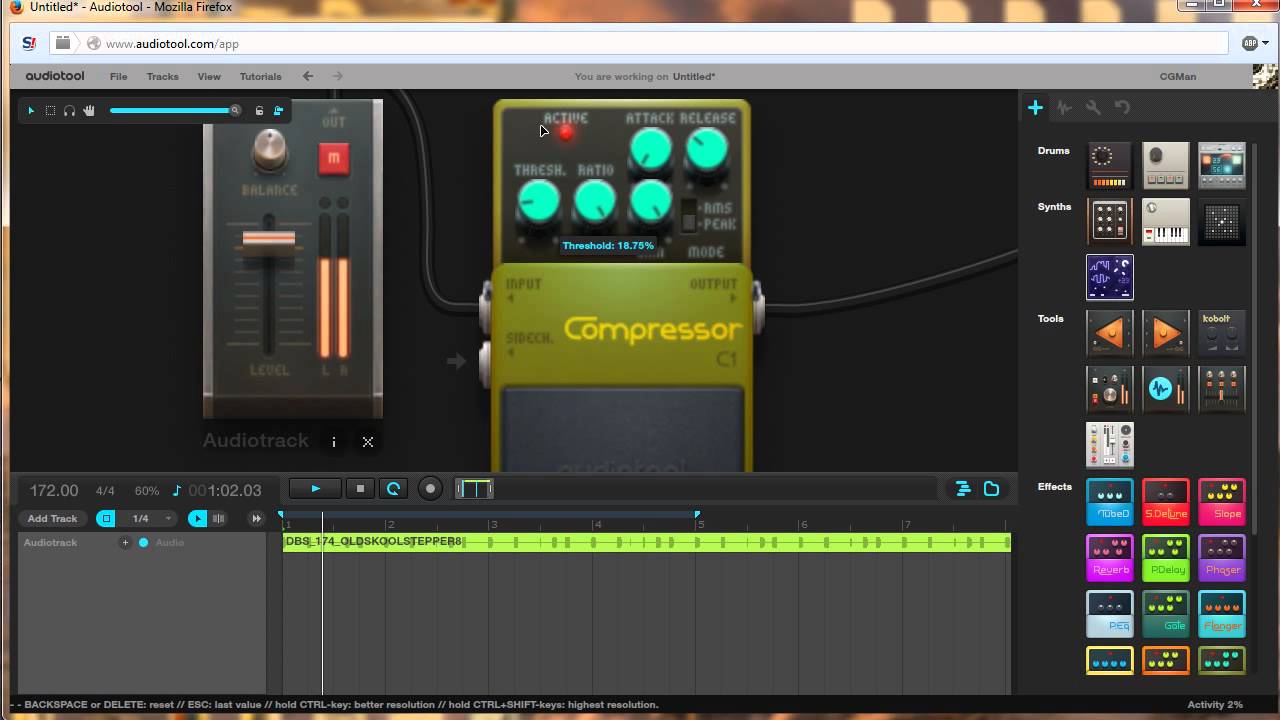This screenshot has width=1280, height=720.
Task: Add the beige drum machine device
Action: [1166, 166]
